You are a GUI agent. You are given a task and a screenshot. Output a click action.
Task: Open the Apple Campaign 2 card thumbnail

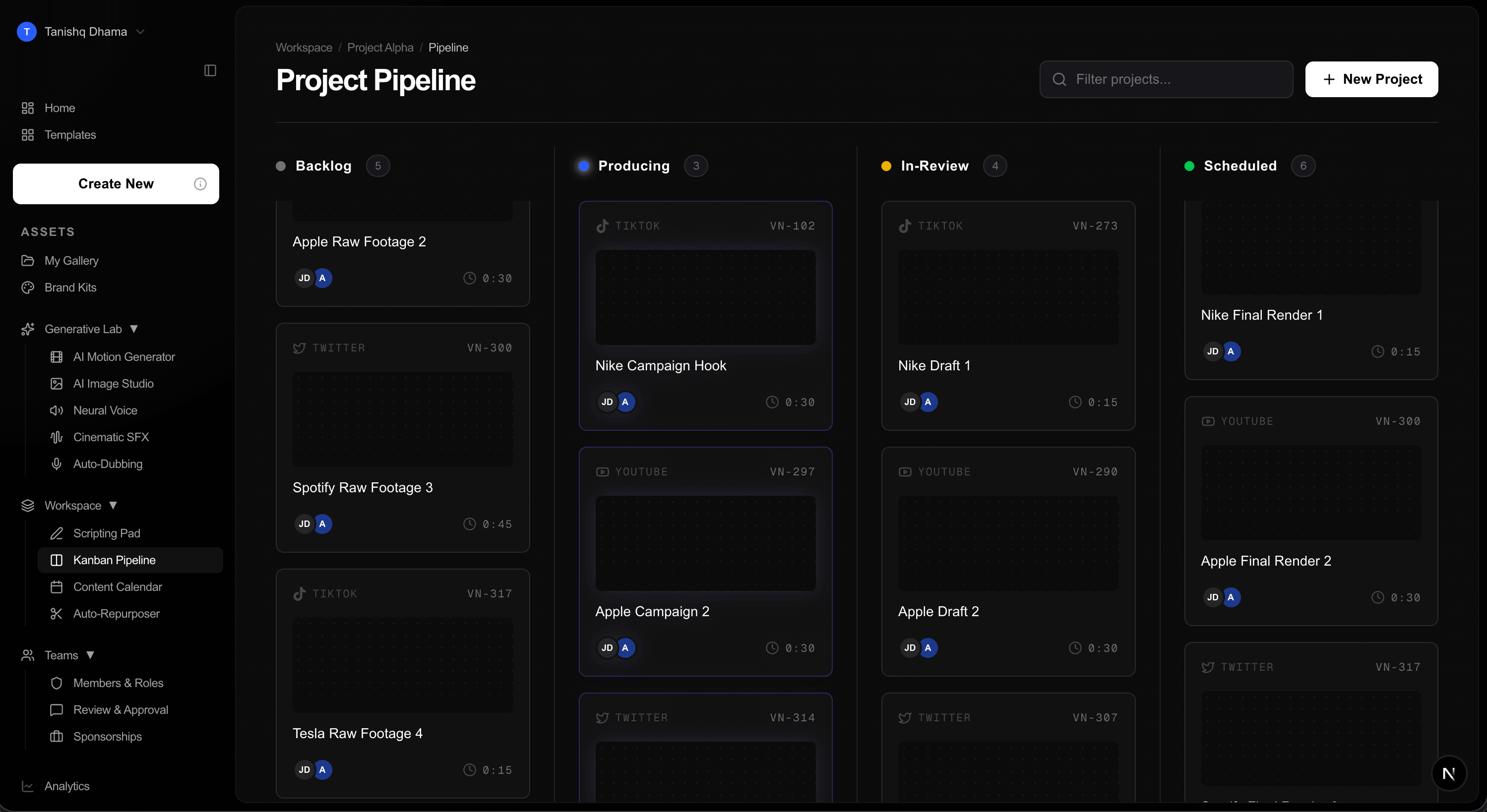click(705, 543)
